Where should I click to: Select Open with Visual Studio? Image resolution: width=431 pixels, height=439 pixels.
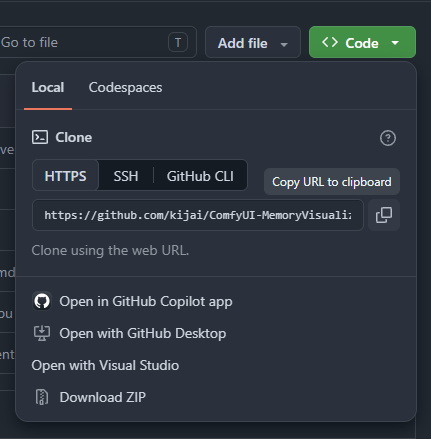105,365
